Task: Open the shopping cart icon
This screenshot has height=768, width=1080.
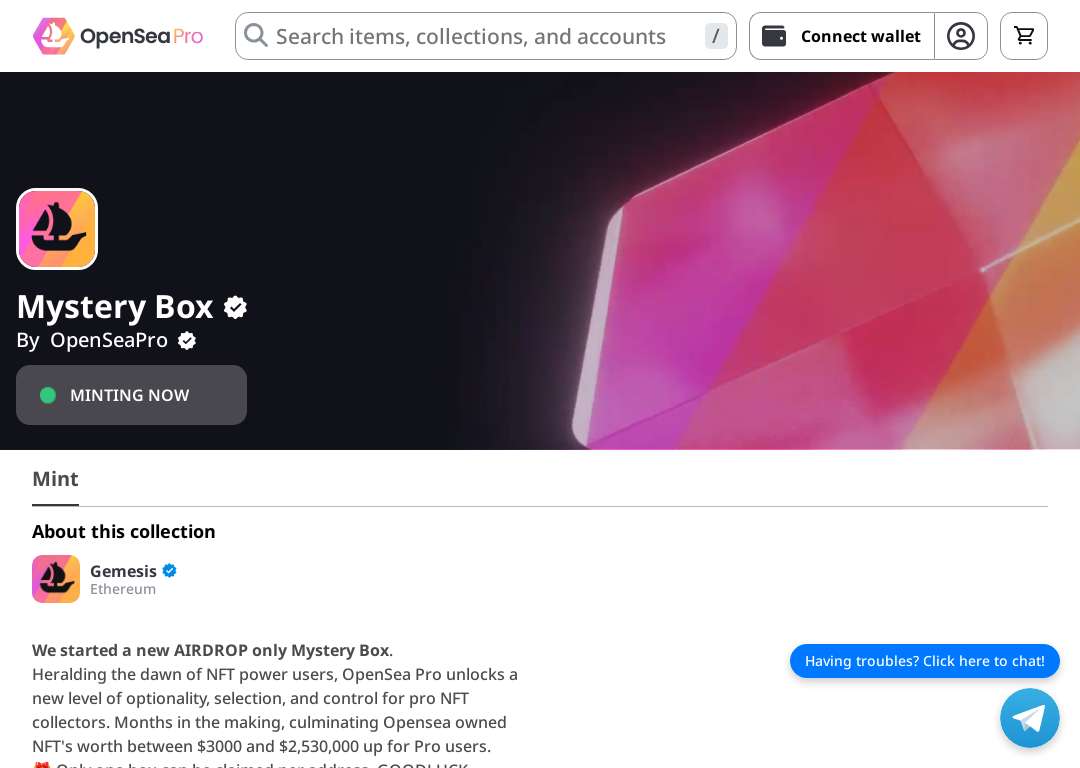Action: (x=1024, y=36)
